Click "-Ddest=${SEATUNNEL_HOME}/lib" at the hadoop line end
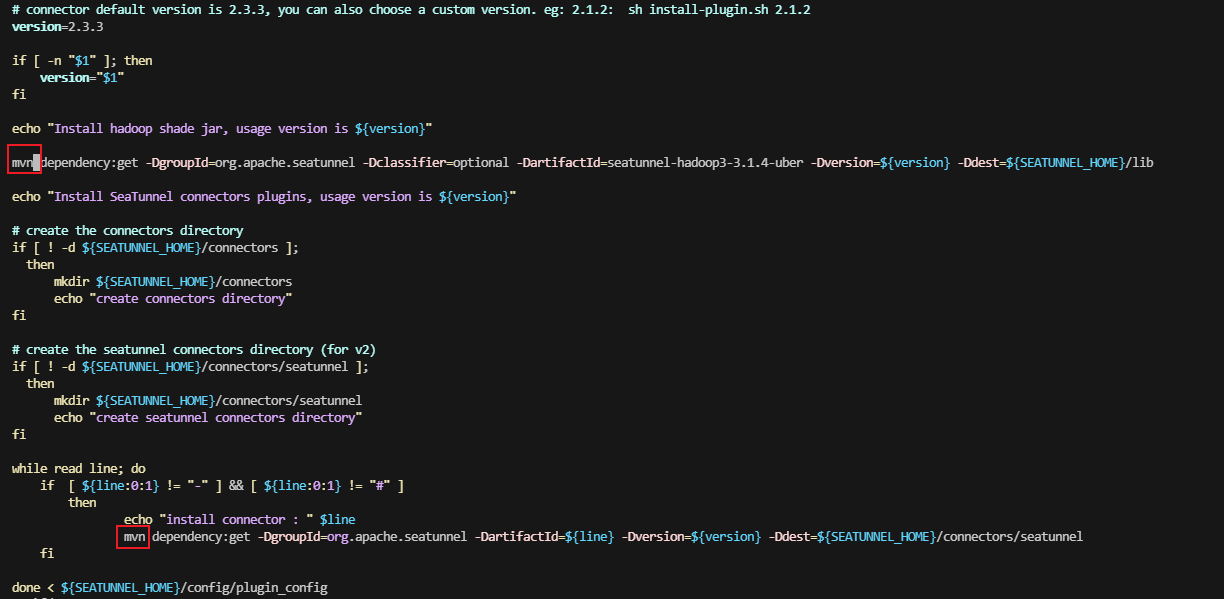This screenshot has width=1224, height=599. click(1056, 162)
